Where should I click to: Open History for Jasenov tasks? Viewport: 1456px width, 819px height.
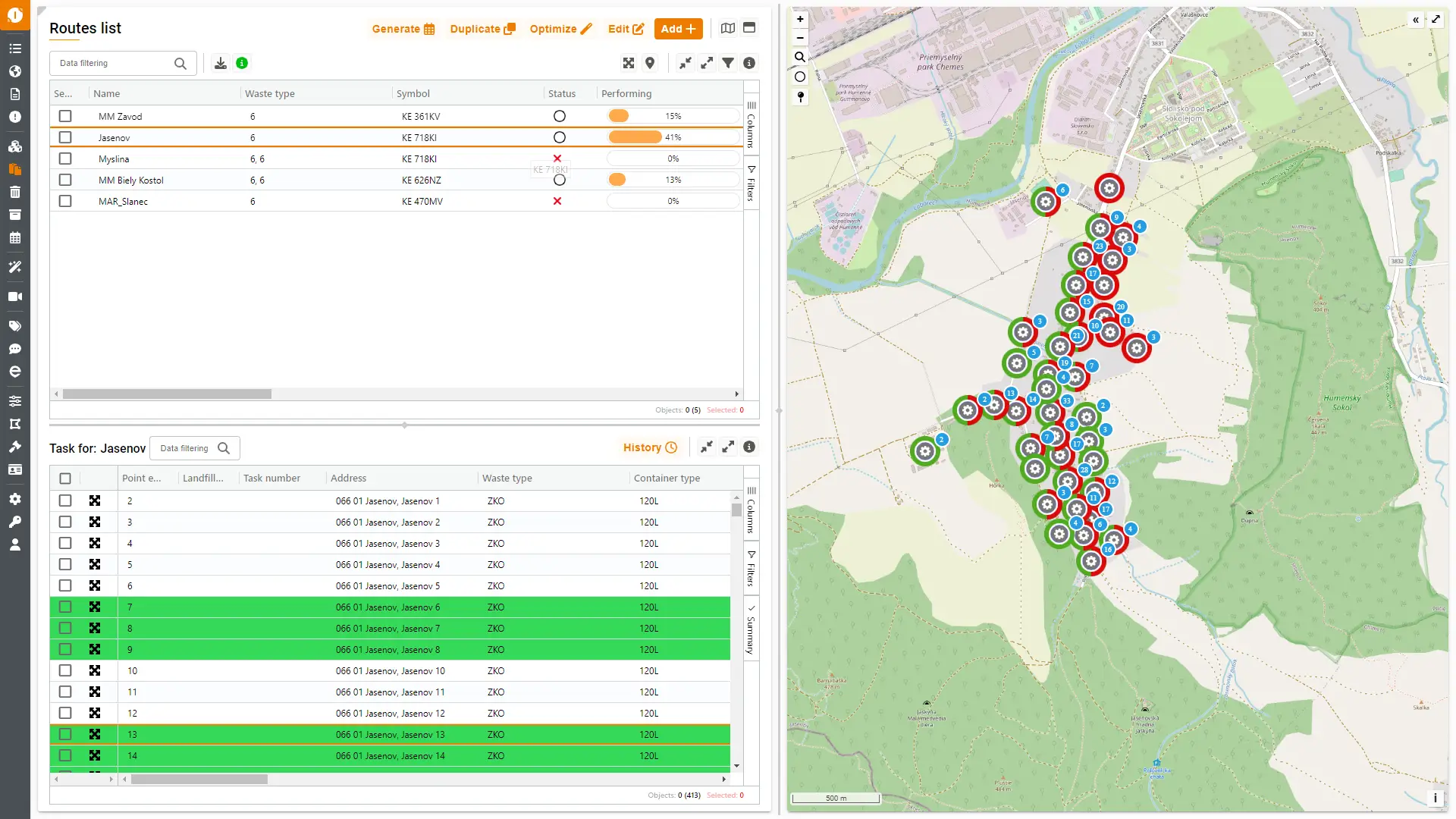(650, 447)
